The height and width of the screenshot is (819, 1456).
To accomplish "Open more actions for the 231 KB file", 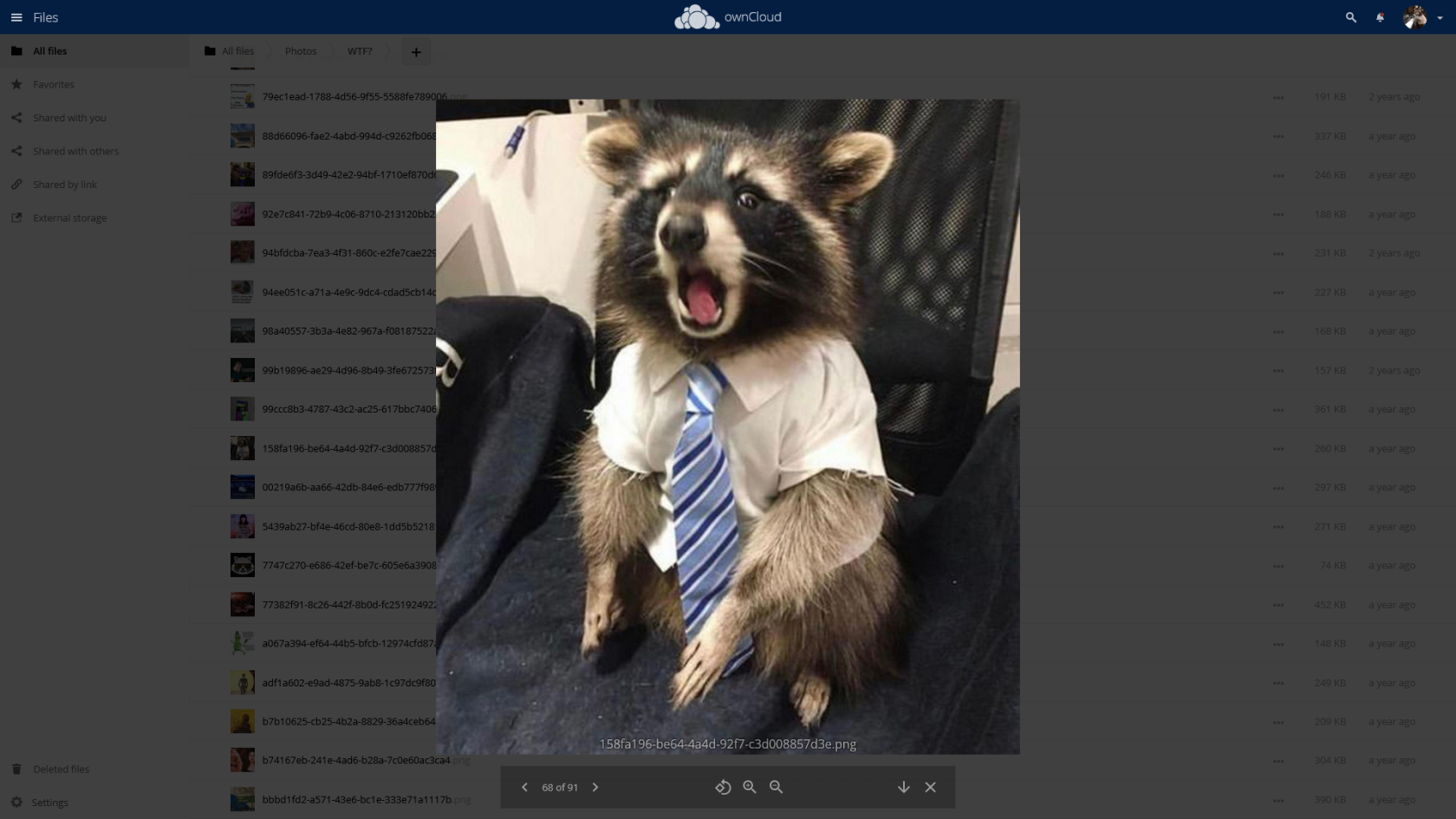I will pyautogui.click(x=1278, y=253).
